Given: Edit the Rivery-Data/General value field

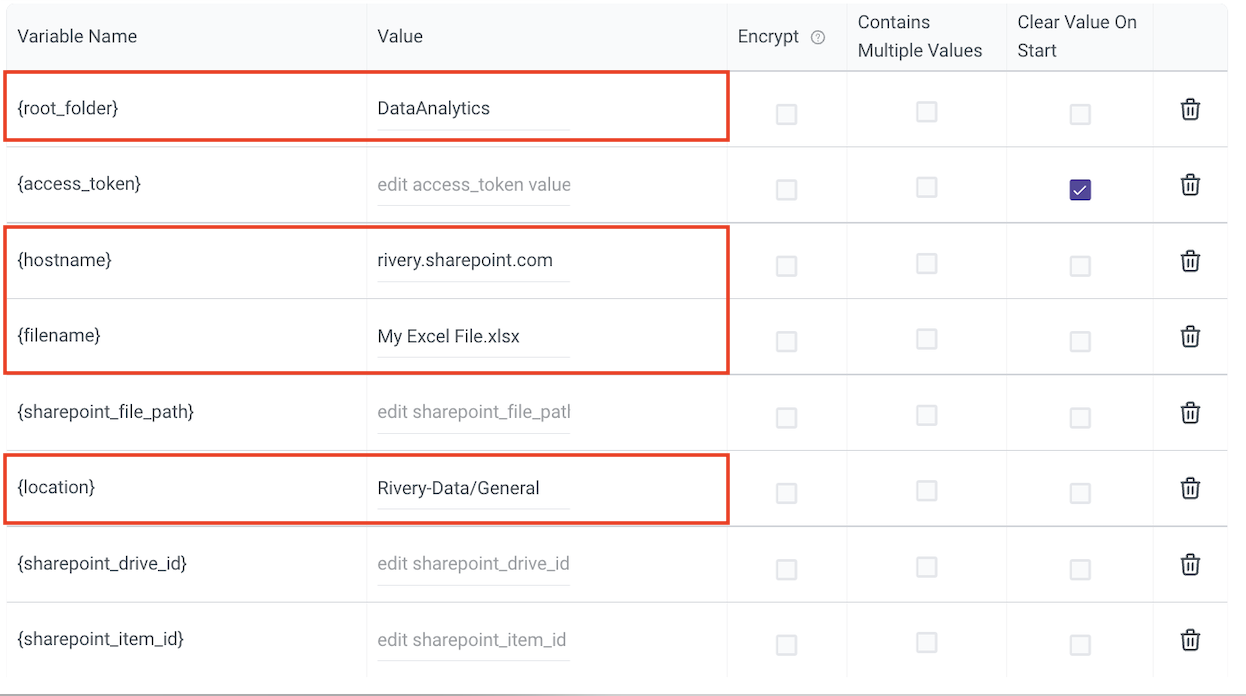Looking at the screenshot, I should pyautogui.click(x=473, y=488).
